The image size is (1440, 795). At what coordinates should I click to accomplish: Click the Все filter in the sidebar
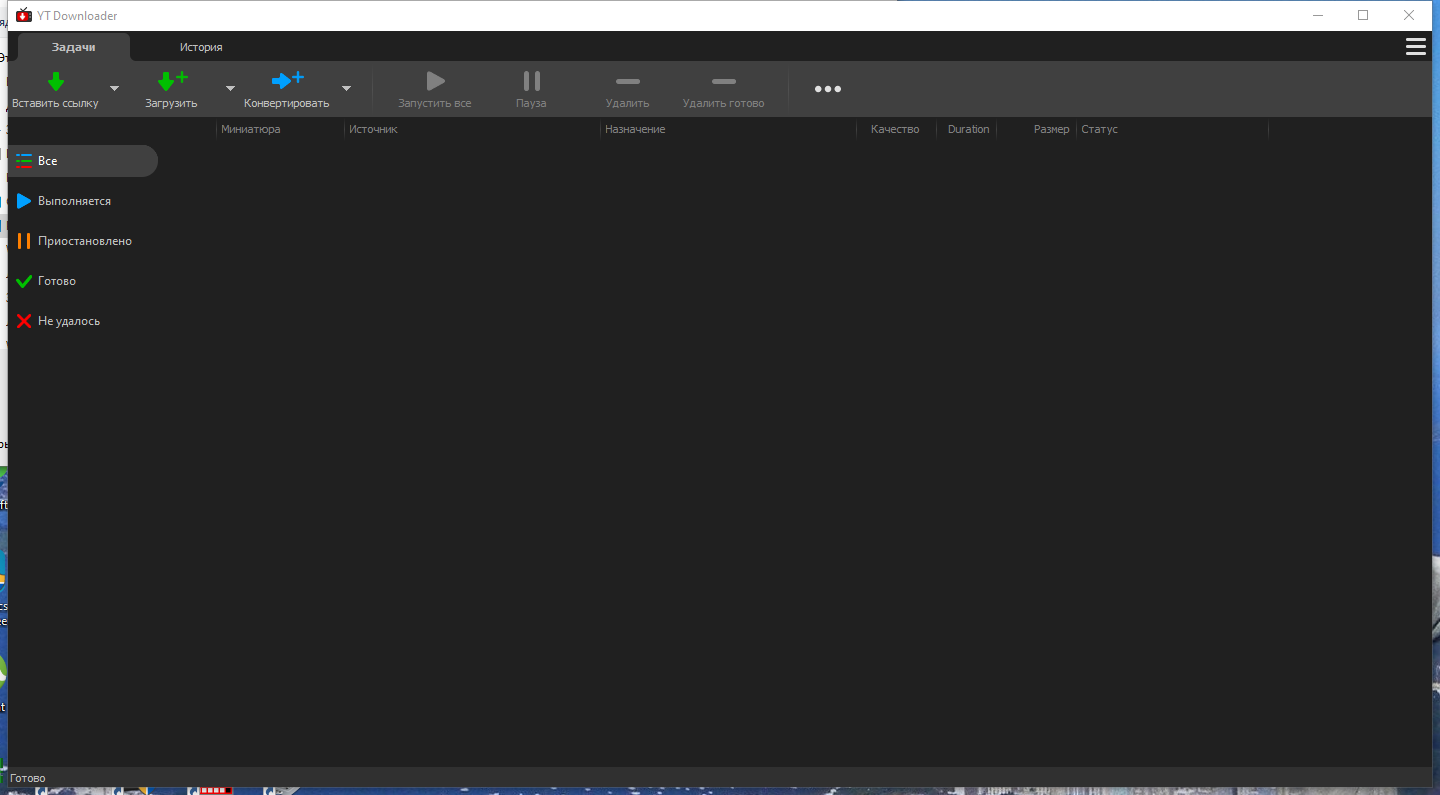click(x=47, y=160)
